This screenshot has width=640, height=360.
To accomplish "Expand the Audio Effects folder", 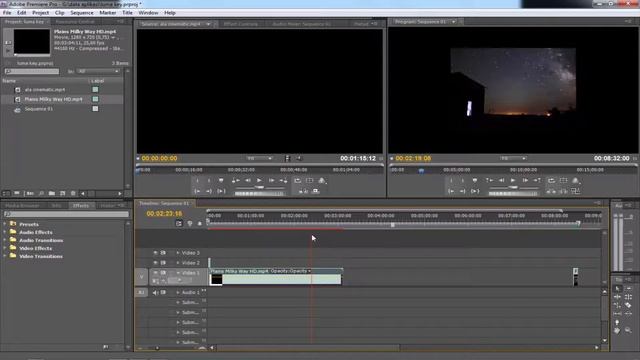I will point(5,232).
